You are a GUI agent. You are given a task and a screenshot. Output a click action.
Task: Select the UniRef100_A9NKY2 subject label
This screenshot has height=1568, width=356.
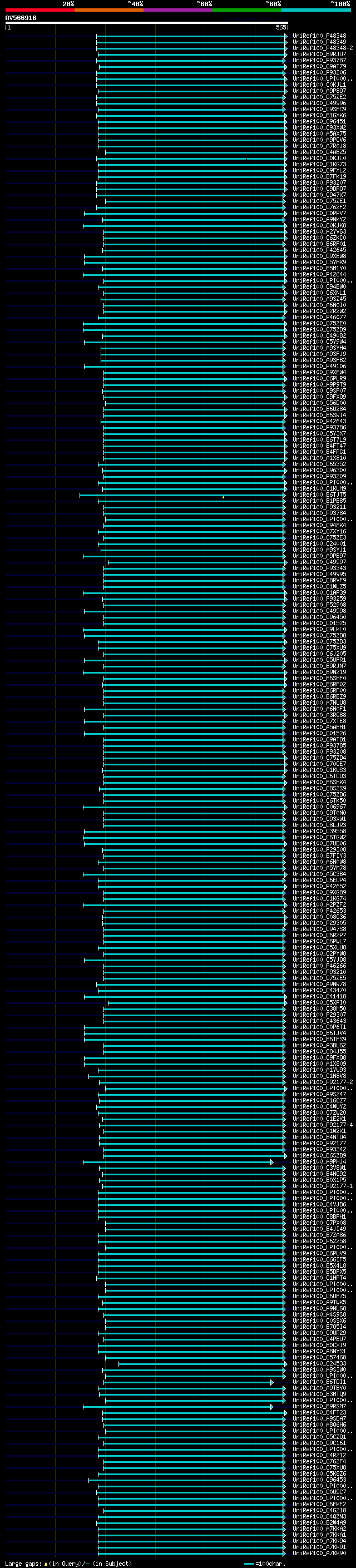(x=319, y=220)
